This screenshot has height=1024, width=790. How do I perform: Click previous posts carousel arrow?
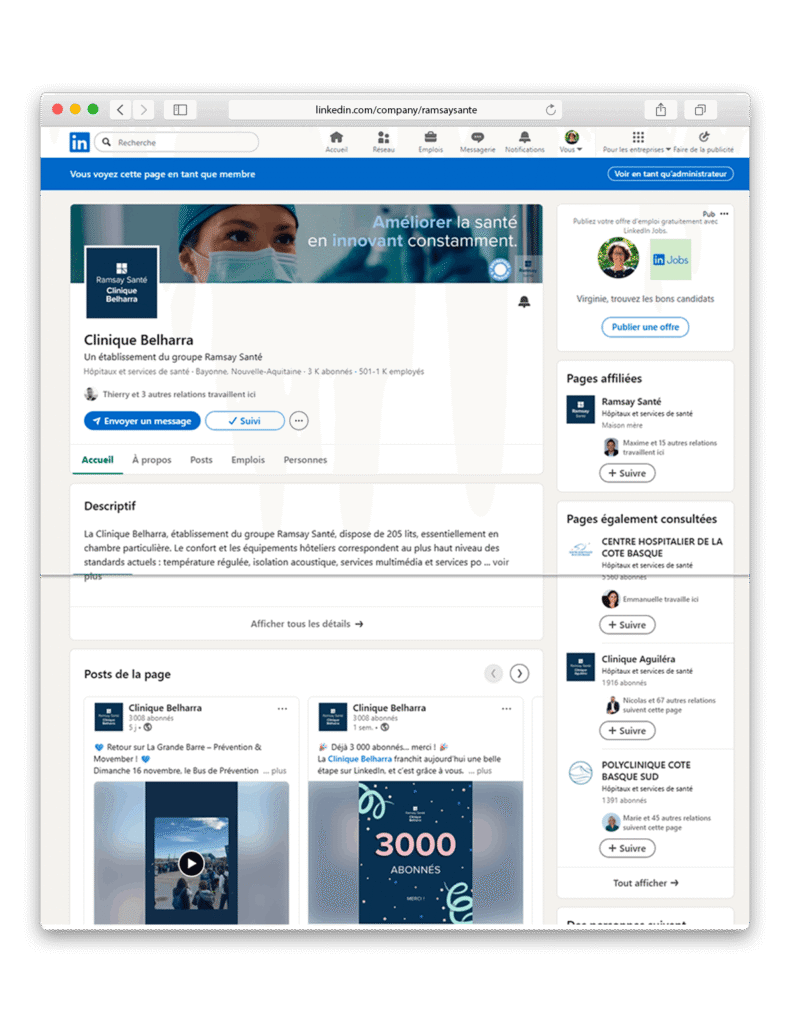(494, 673)
